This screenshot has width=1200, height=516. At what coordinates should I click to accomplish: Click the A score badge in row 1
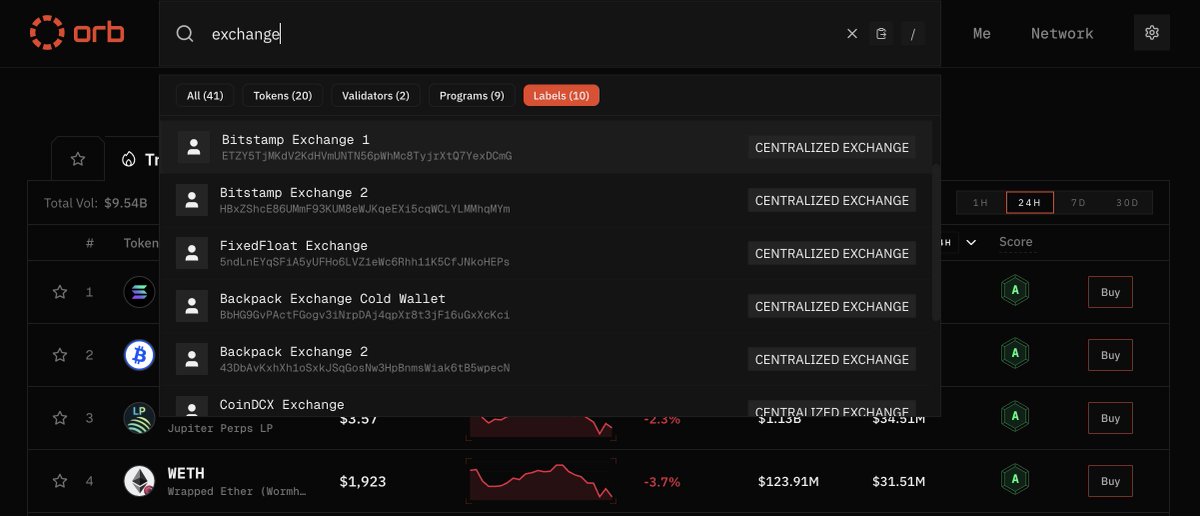[1015, 292]
